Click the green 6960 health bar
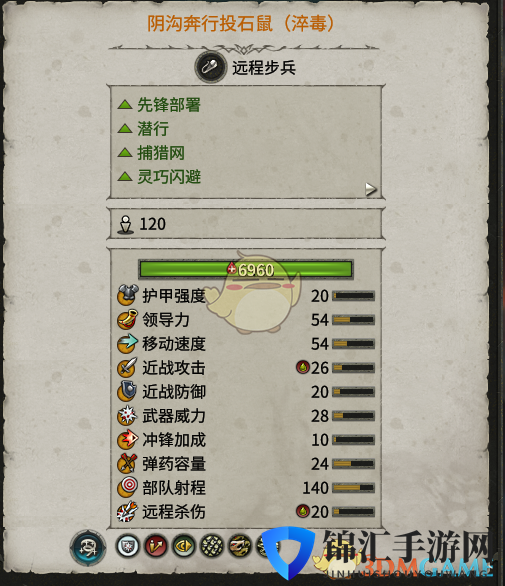This screenshot has width=505, height=586. click(246, 269)
